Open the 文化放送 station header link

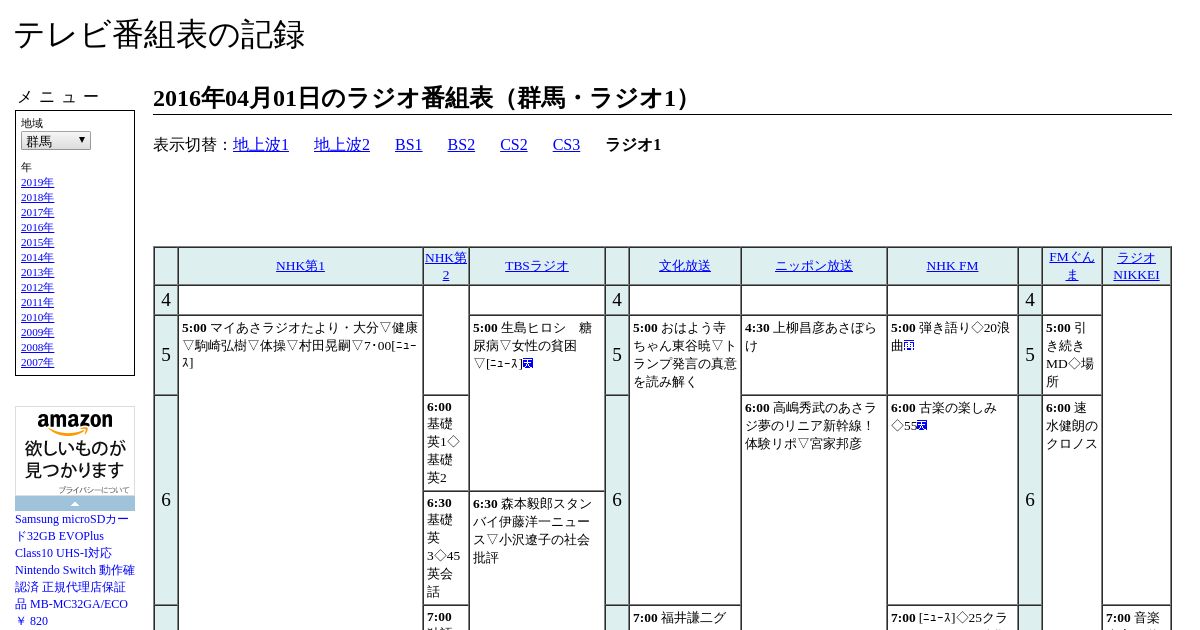coord(685,266)
